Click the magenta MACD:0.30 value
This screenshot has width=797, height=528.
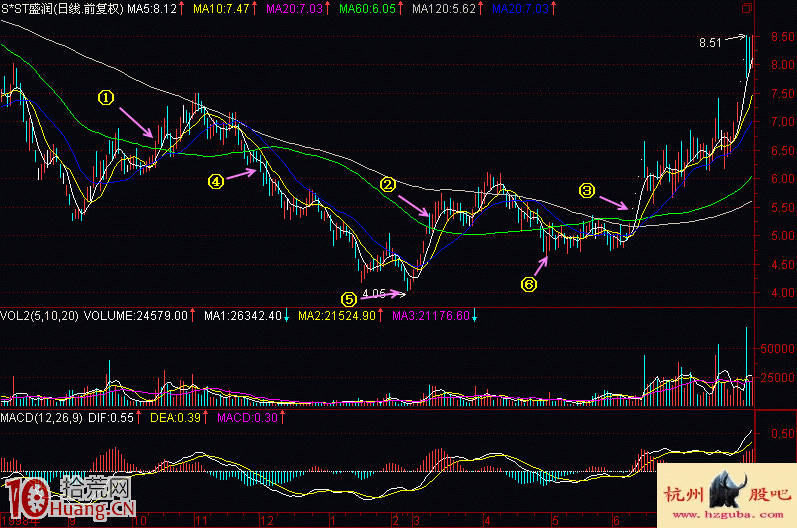tap(248, 418)
